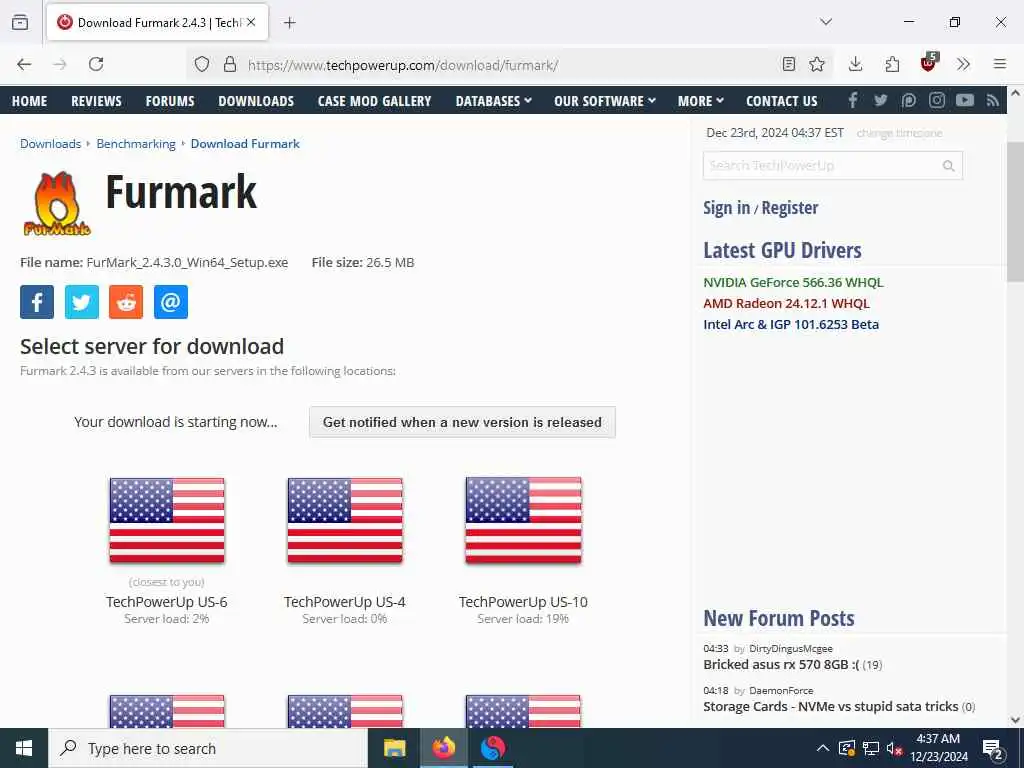Open YouTube icon in navbar
This screenshot has height=768, width=1024.
965,100
